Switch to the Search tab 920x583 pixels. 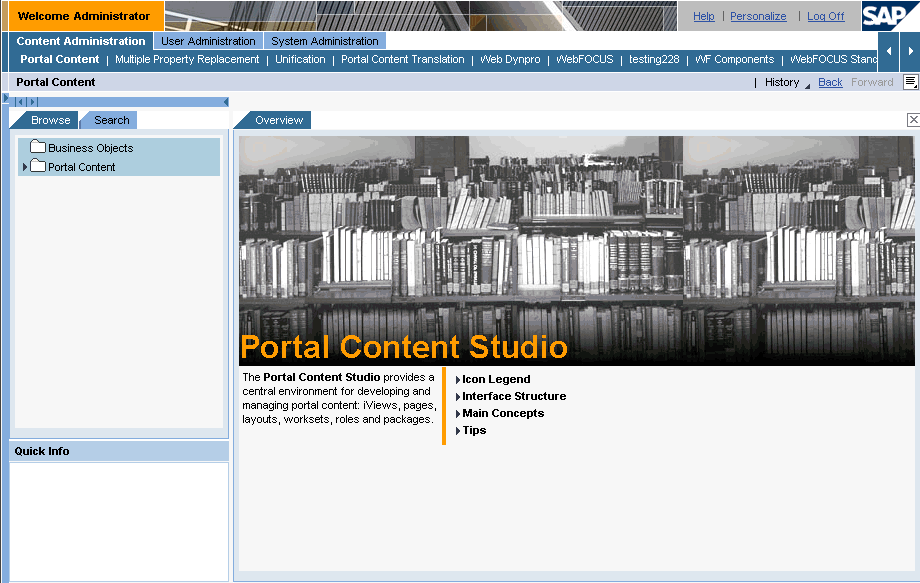tap(112, 120)
